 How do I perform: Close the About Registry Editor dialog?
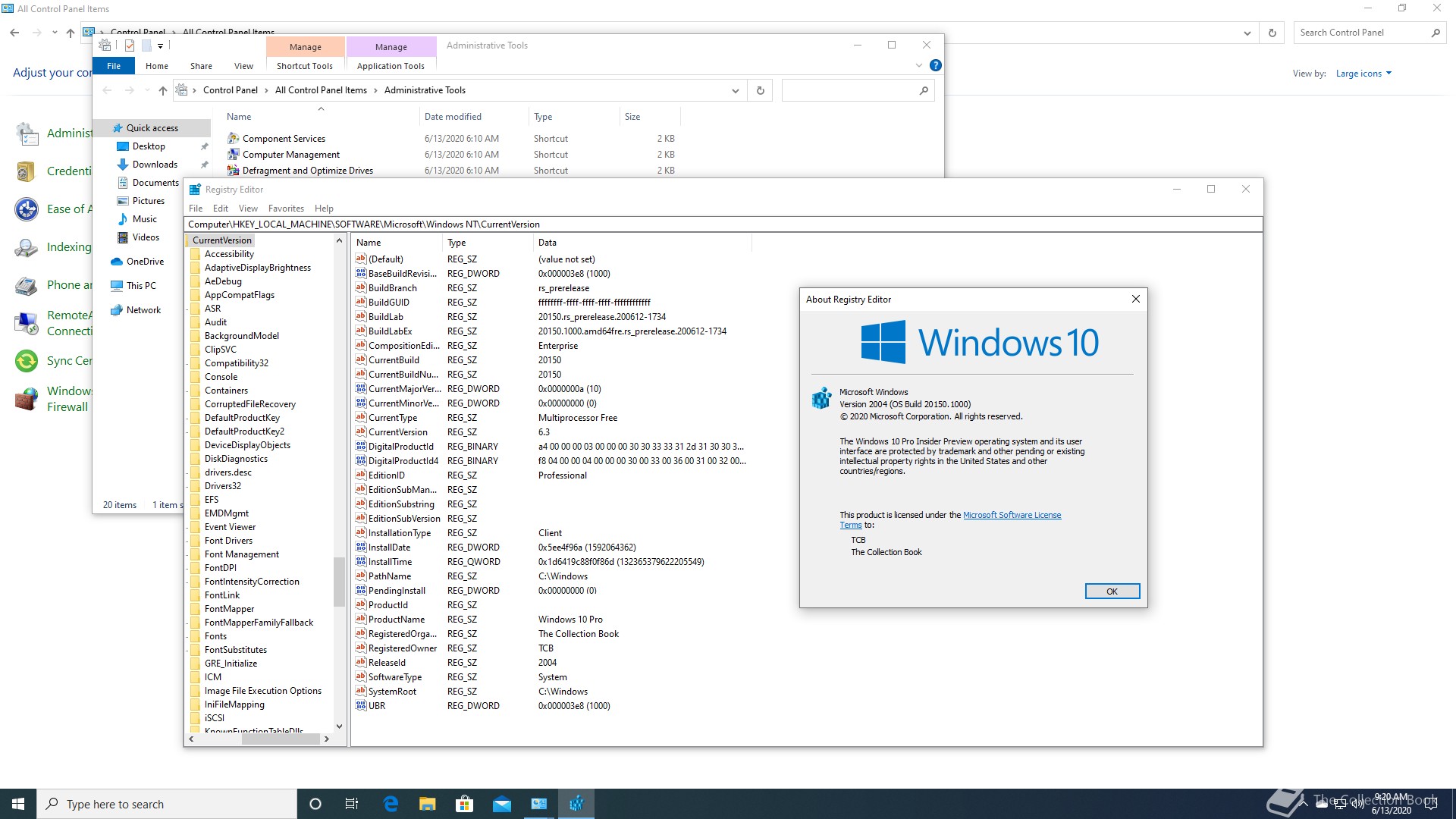coord(1135,300)
